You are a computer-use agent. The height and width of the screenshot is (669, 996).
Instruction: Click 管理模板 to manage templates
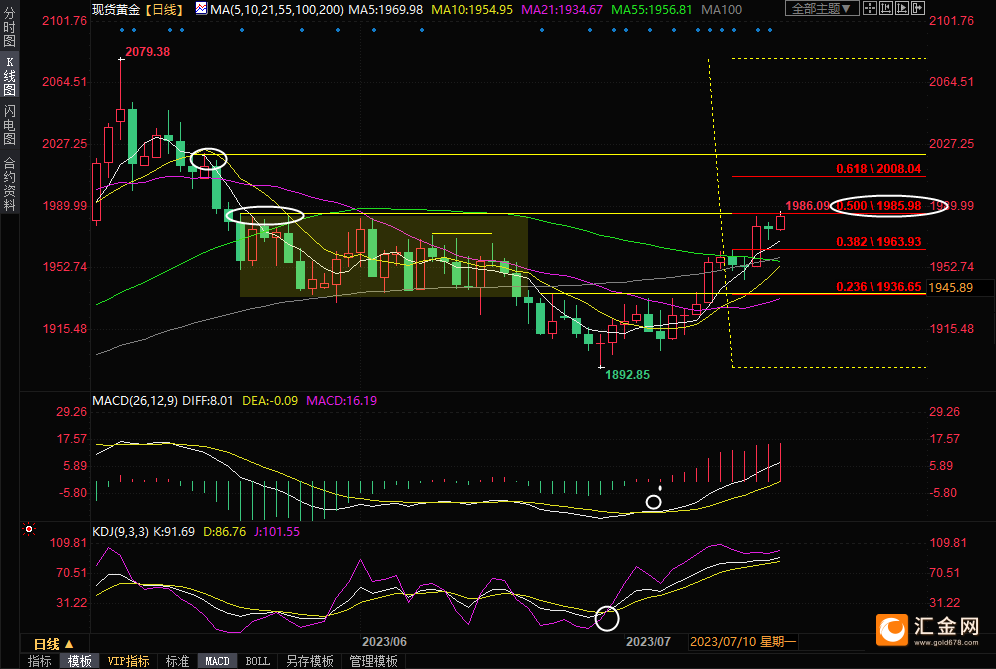point(374,661)
